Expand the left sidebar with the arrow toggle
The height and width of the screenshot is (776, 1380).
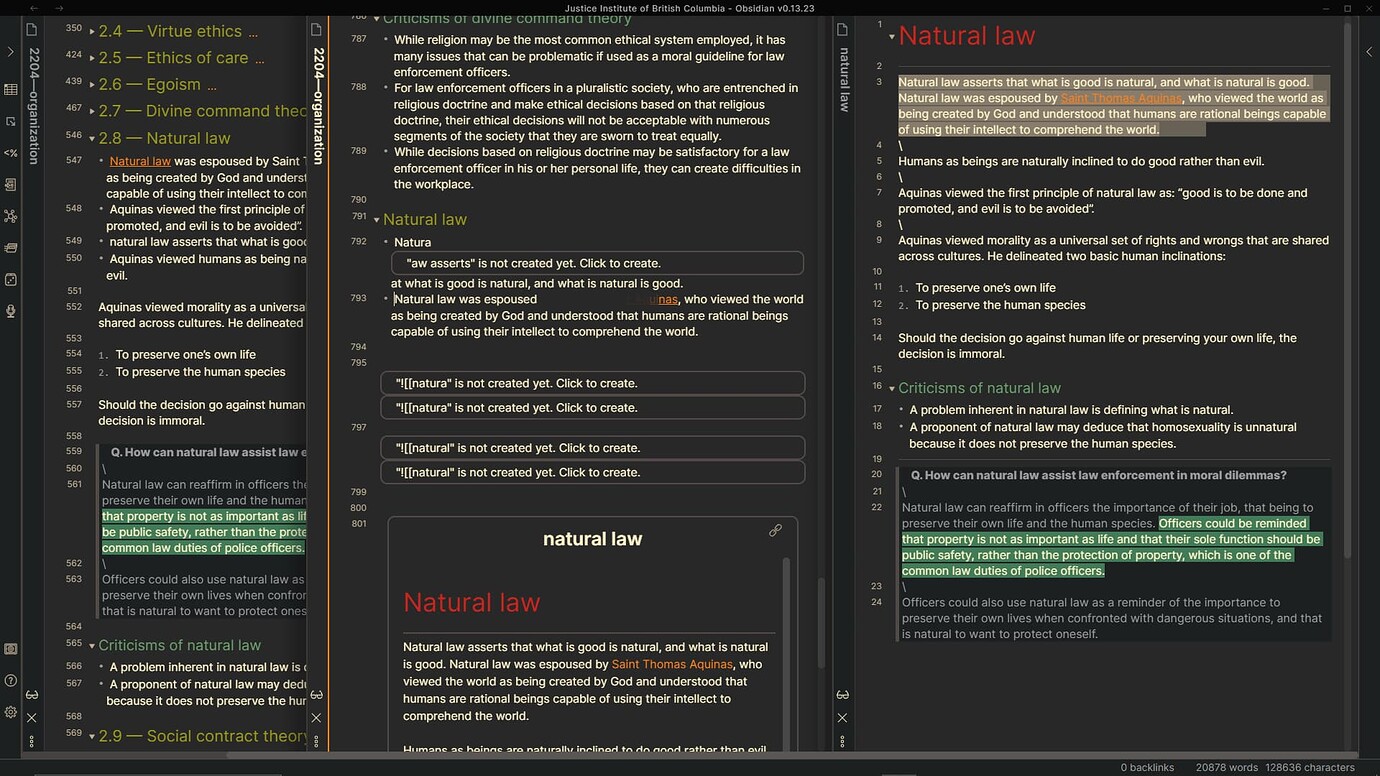tap(10, 52)
